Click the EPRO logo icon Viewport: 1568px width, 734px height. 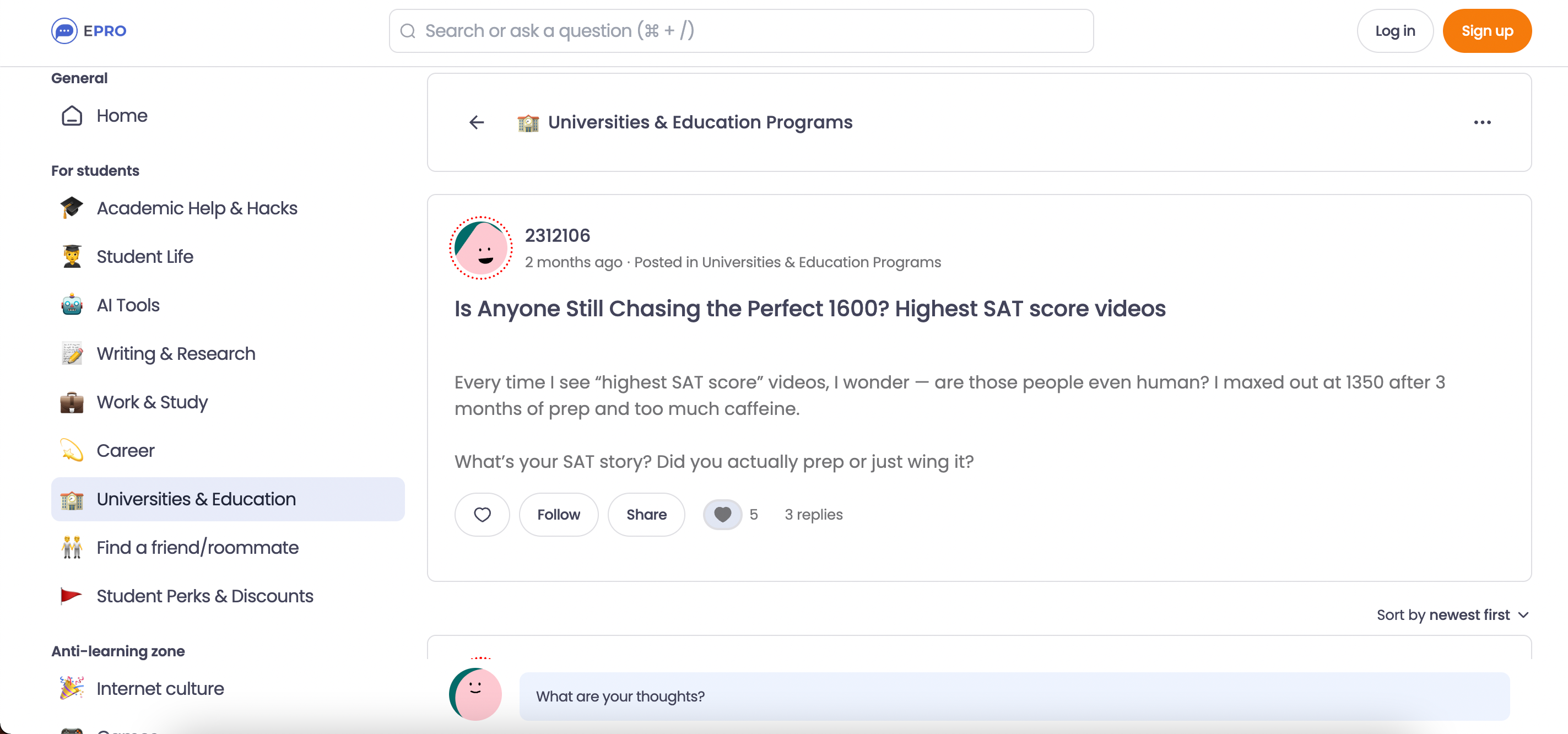point(64,30)
